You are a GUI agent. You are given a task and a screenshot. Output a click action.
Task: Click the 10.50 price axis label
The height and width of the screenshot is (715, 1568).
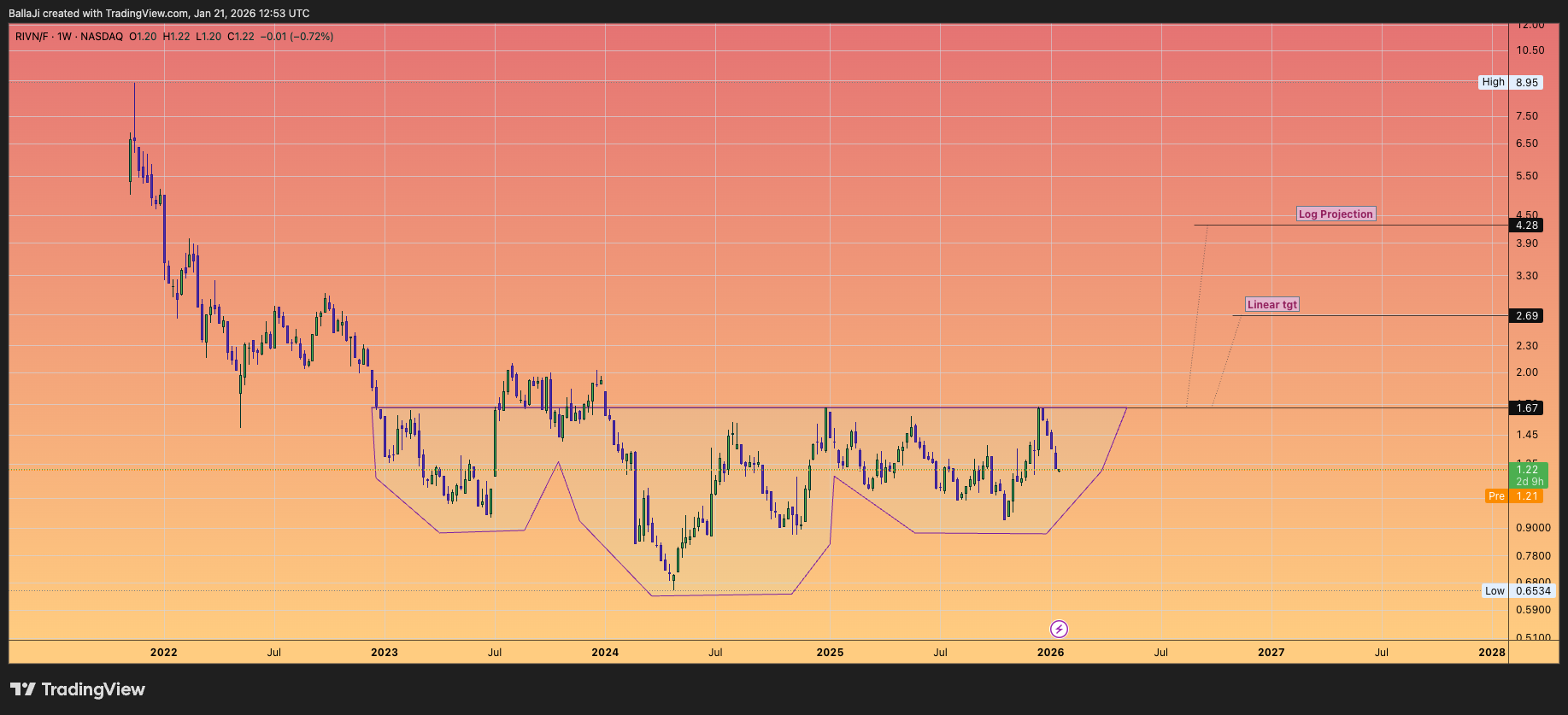point(1530,50)
